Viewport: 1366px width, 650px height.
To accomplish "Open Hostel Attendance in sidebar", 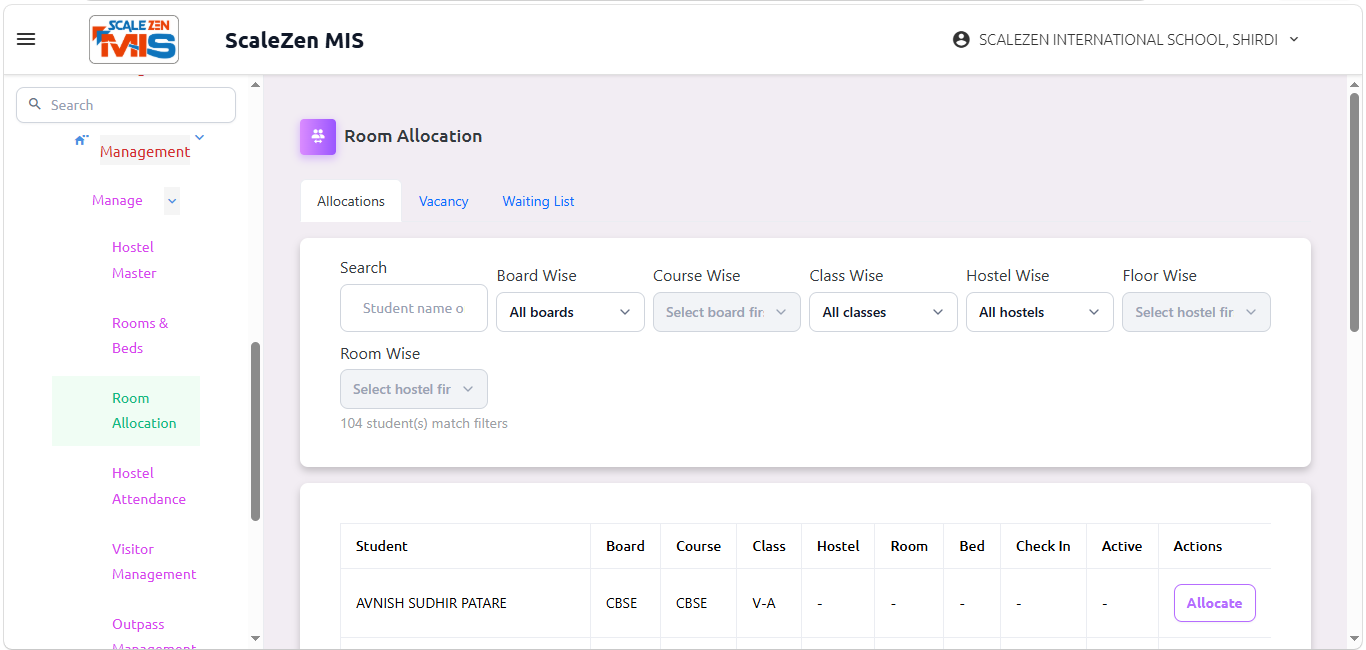I will point(149,486).
